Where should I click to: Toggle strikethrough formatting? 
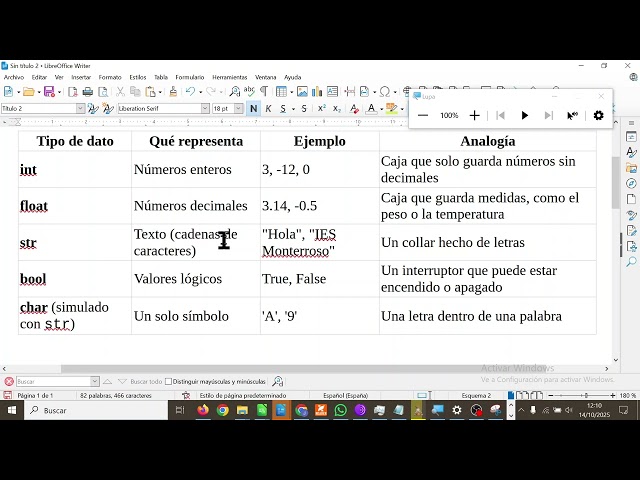pos(304,109)
